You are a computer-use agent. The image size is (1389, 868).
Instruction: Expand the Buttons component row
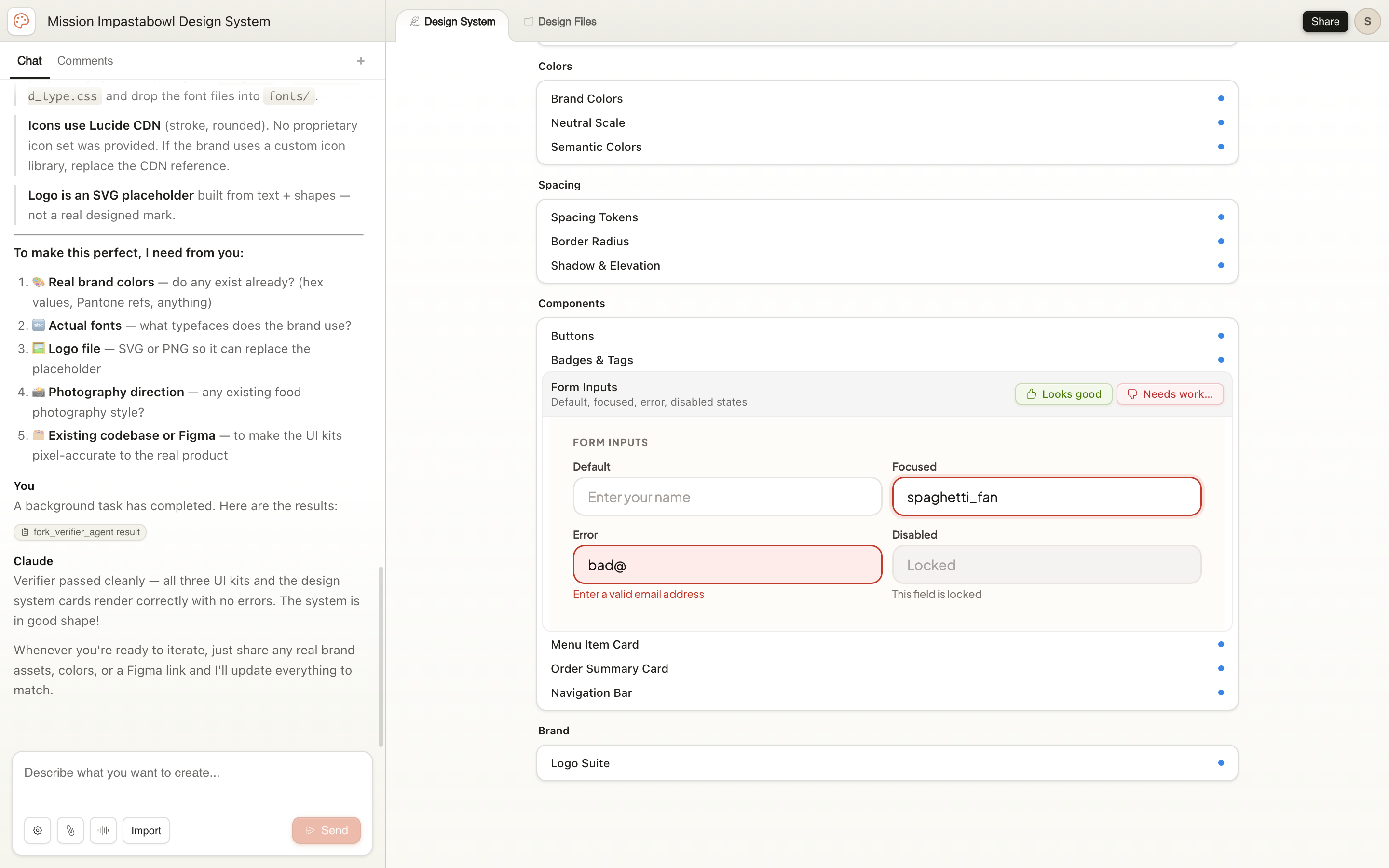point(887,336)
